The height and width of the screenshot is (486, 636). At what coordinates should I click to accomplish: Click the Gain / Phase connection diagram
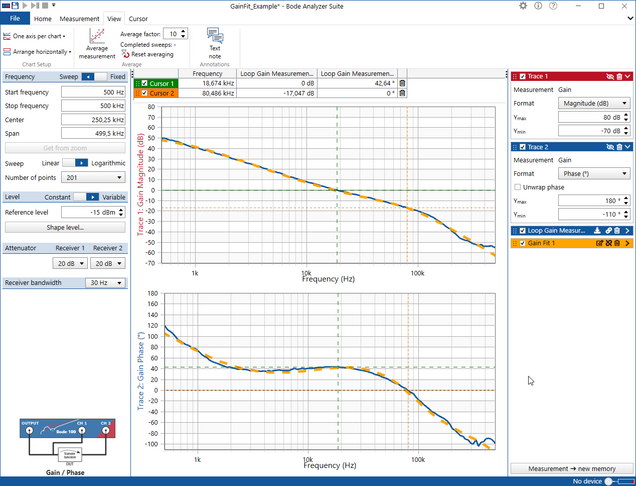pos(67,441)
